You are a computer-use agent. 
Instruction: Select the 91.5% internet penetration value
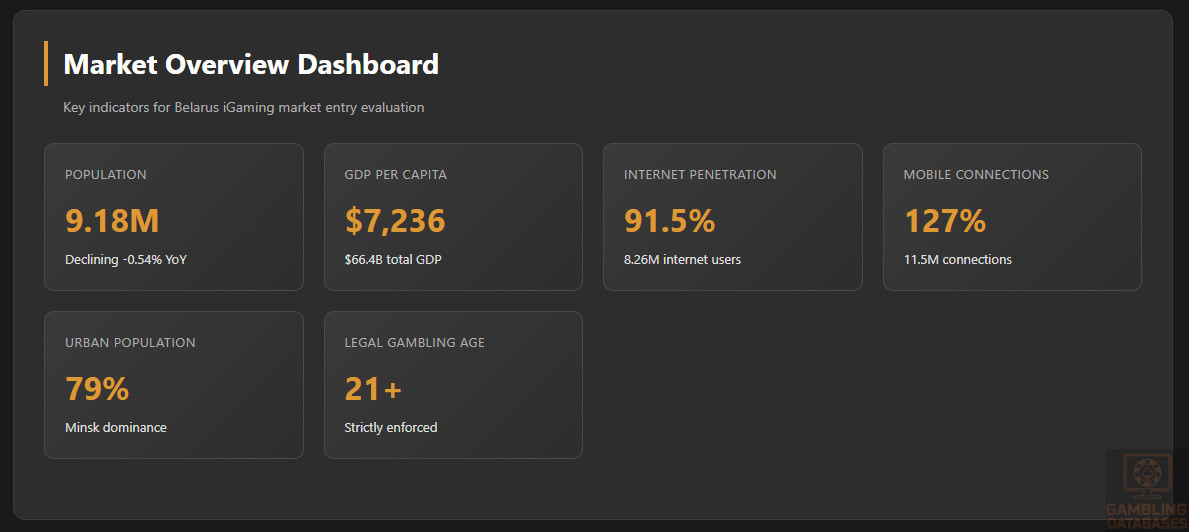click(x=670, y=220)
